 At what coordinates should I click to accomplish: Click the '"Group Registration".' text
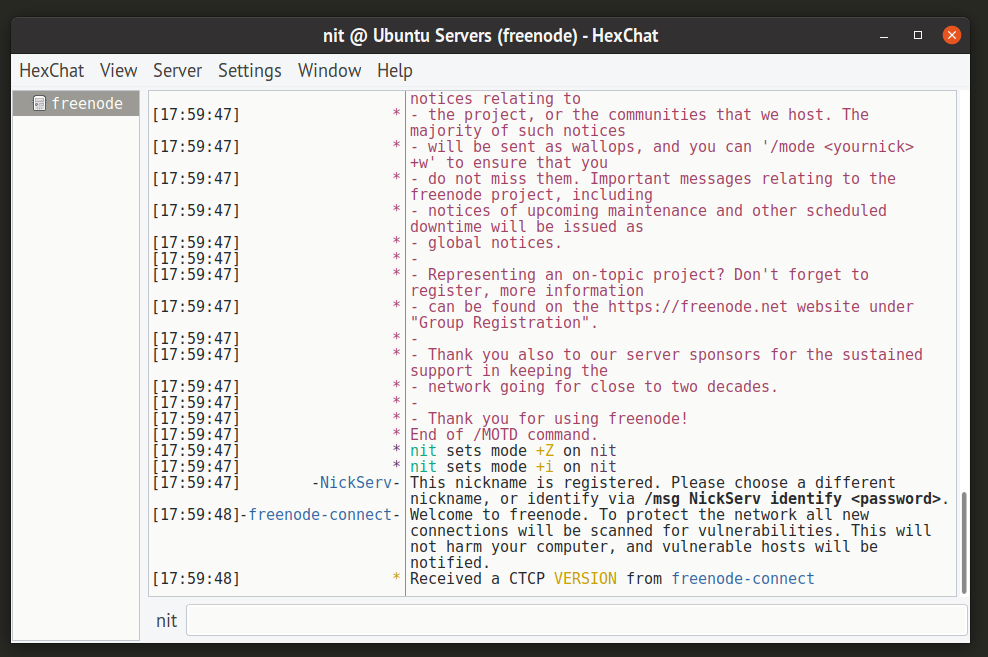(504, 323)
